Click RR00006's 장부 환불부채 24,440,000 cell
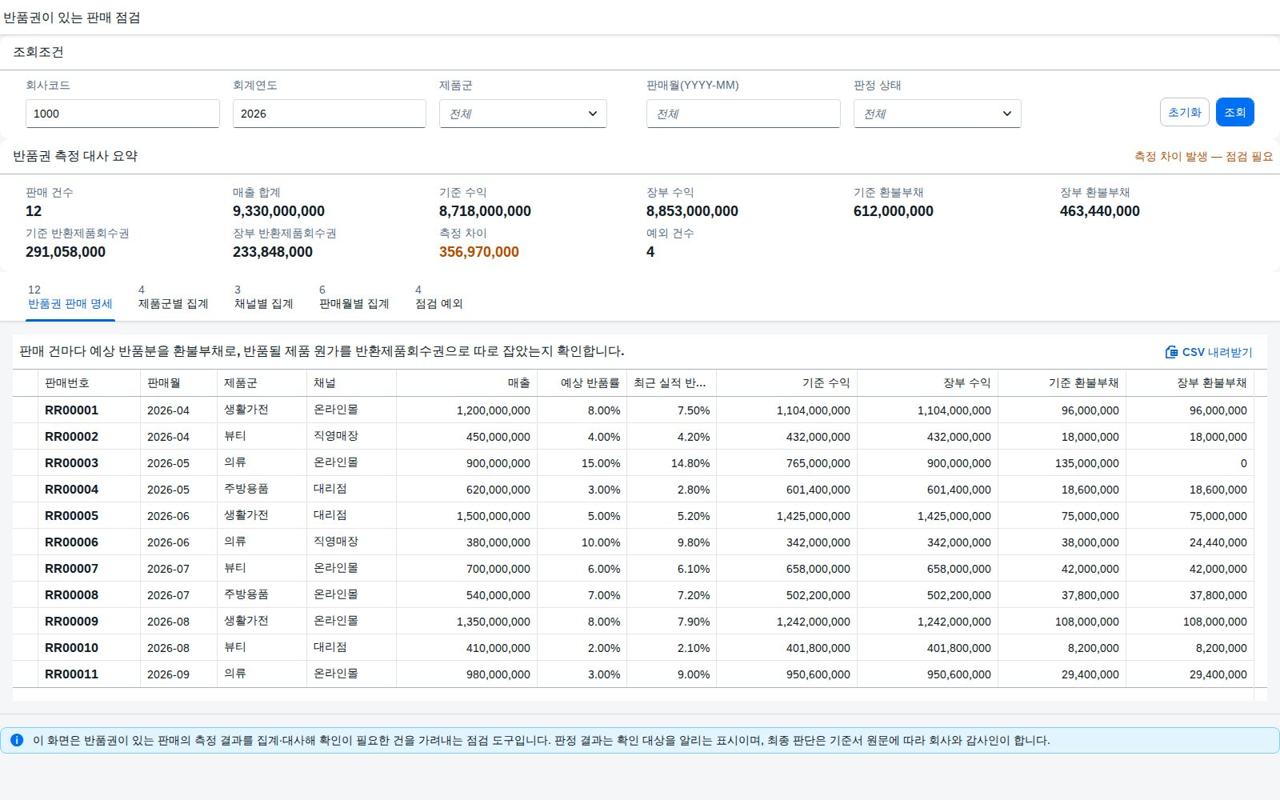This screenshot has width=1280, height=800. point(1190,542)
